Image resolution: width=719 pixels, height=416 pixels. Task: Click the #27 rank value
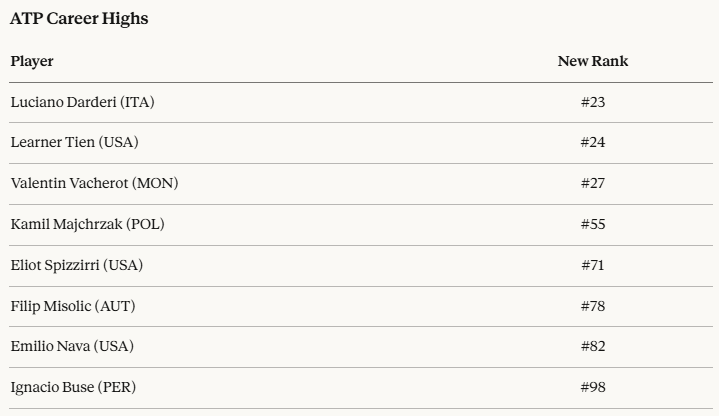[593, 184]
